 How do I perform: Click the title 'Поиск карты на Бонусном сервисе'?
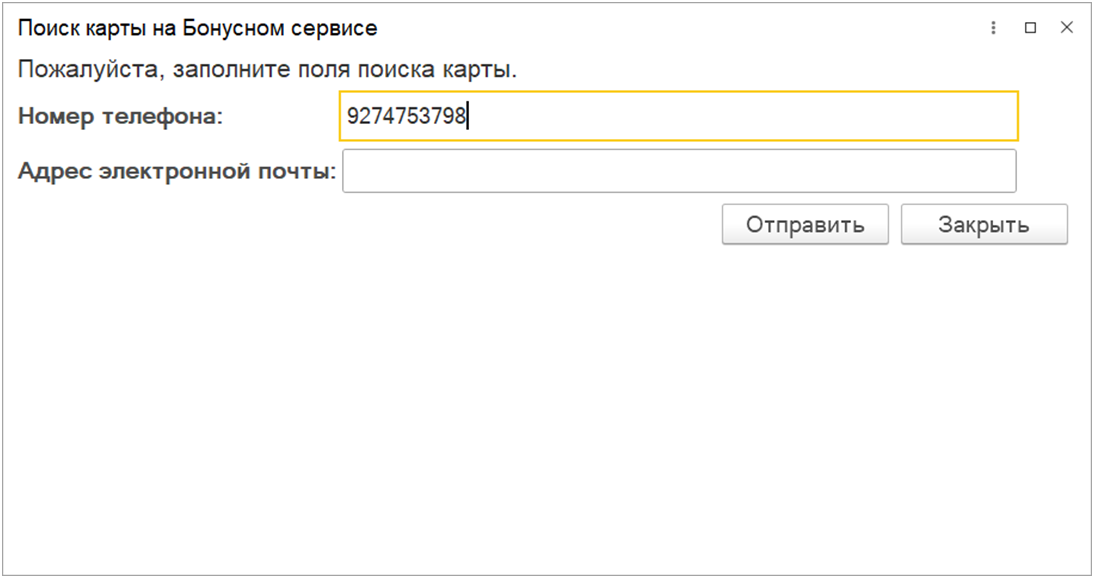(x=197, y=28)
